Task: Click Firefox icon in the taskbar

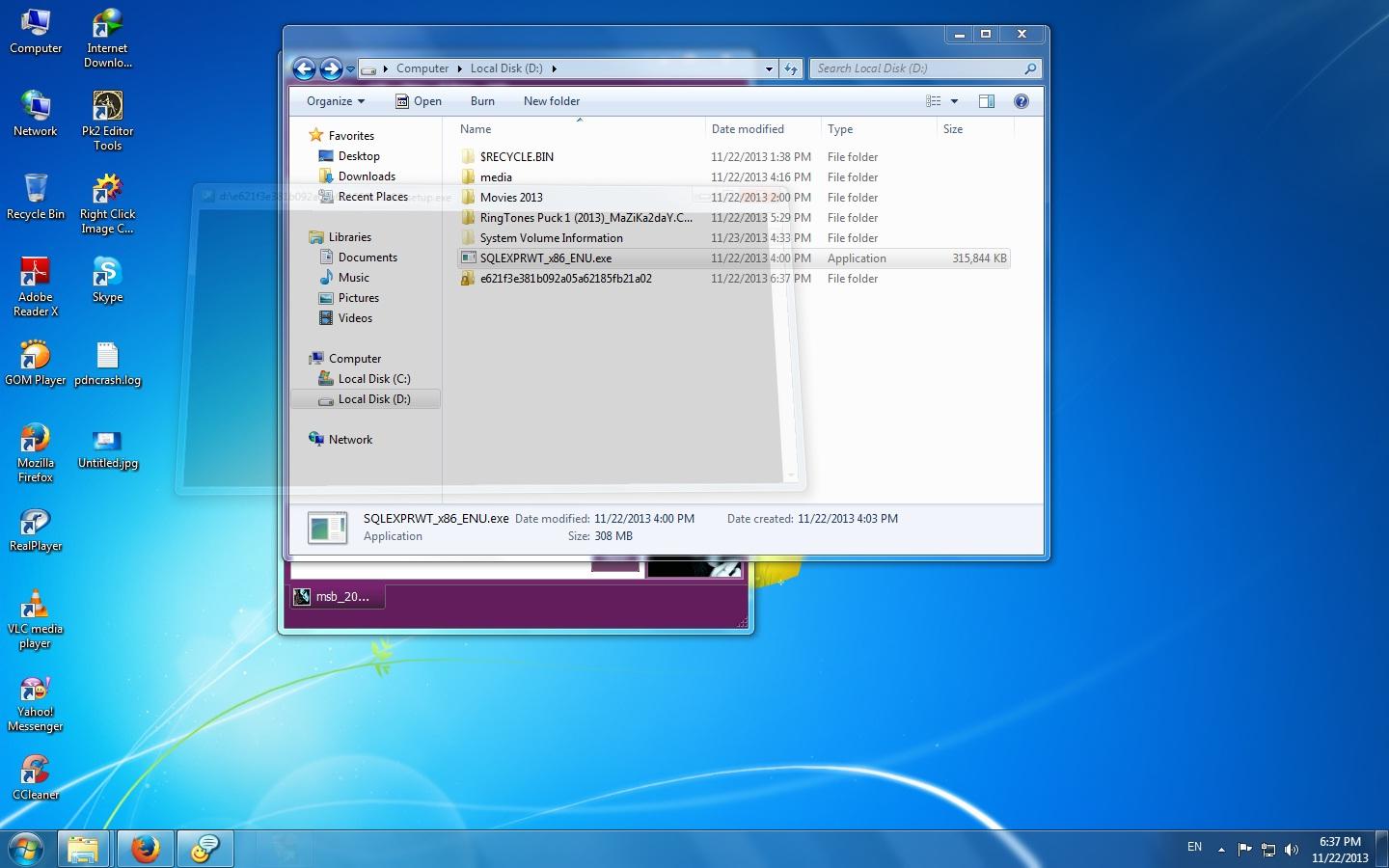Action: click(146, 849)
